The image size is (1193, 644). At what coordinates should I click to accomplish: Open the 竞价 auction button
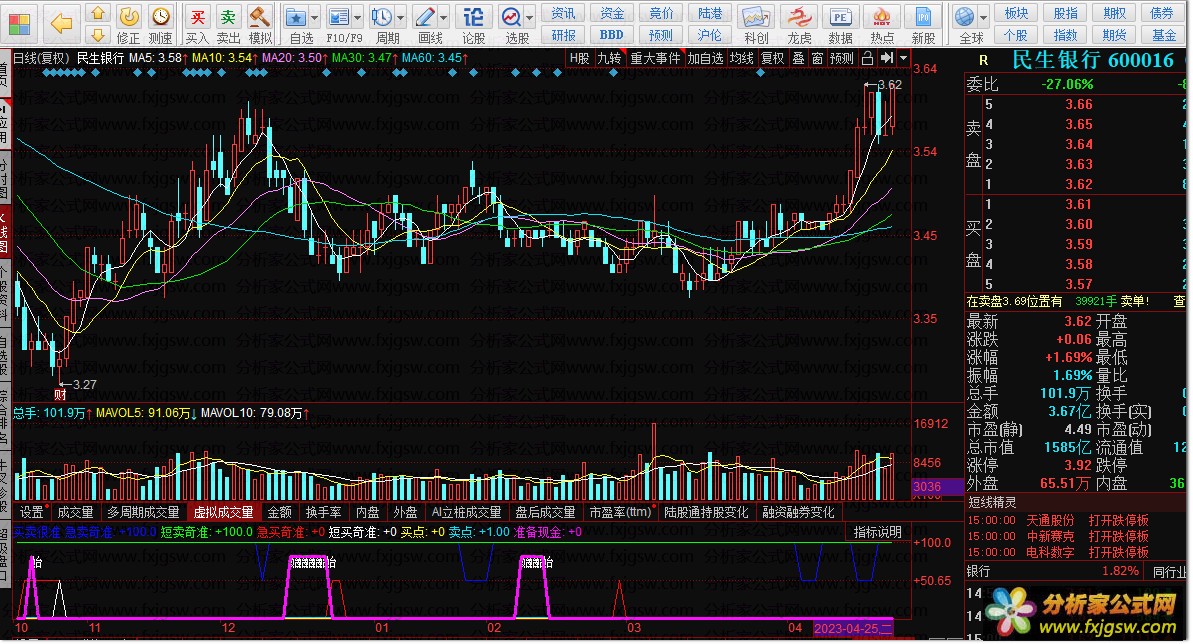(661, 13)
